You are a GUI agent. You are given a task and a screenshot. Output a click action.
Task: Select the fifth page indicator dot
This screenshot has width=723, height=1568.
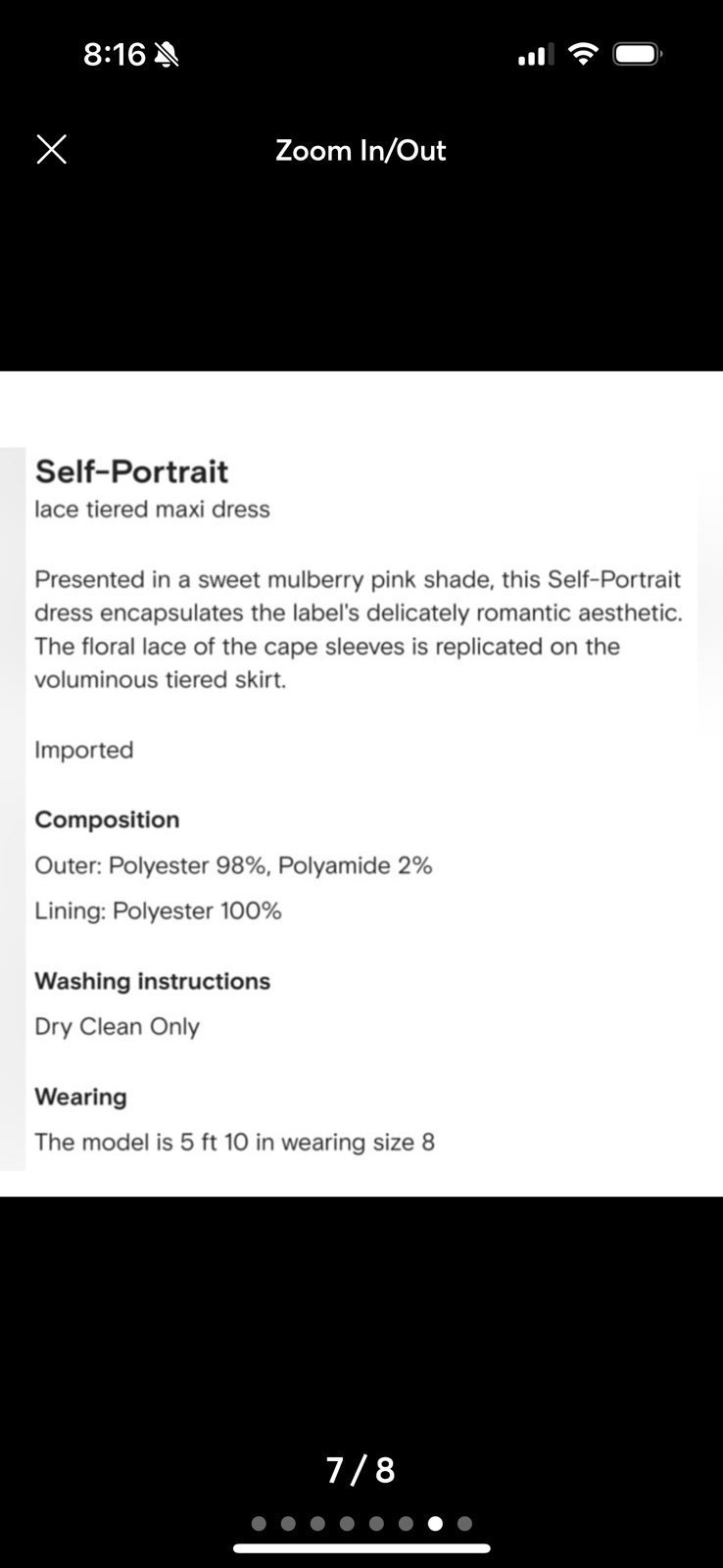[376, 1524]
